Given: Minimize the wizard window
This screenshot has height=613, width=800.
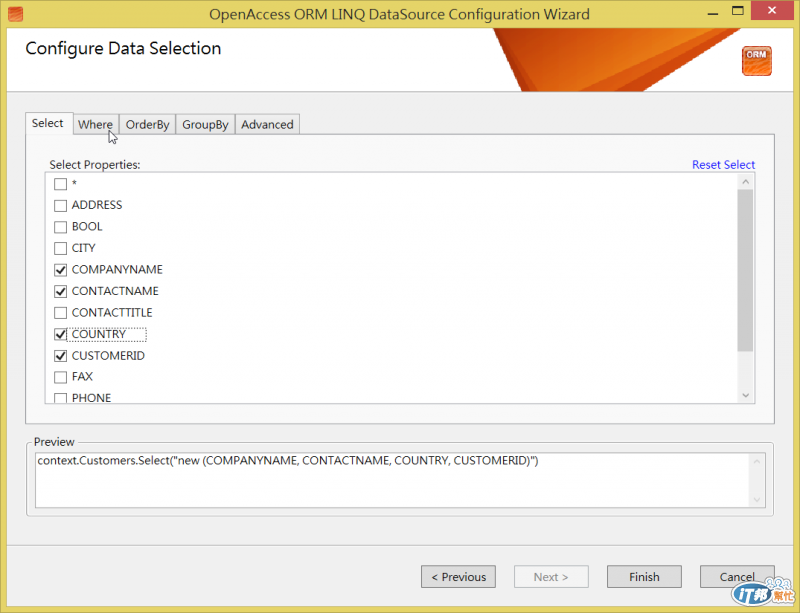Looking at the screenshot, I should [x=713, y=12].
